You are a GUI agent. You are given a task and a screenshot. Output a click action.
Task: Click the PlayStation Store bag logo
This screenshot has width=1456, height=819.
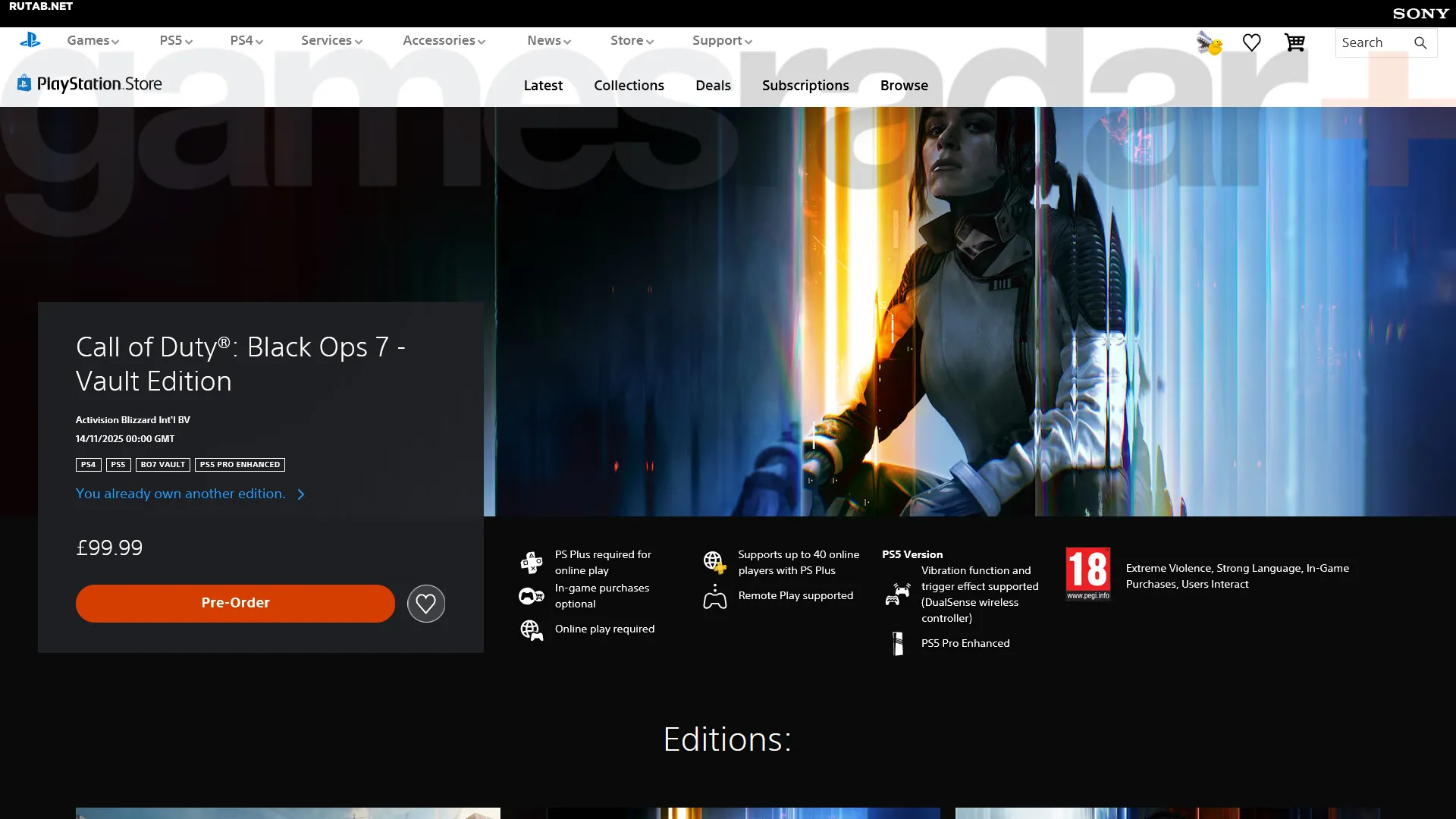pos(24,83)
